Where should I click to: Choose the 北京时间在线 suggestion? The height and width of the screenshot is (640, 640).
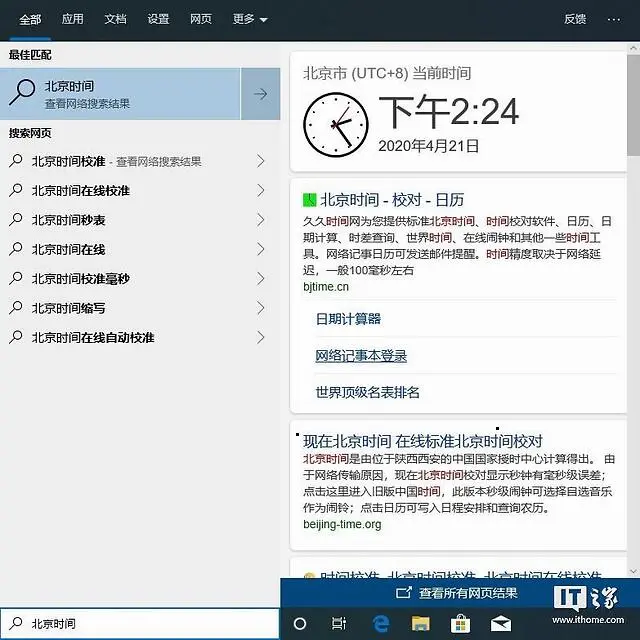tap(140, 249)
